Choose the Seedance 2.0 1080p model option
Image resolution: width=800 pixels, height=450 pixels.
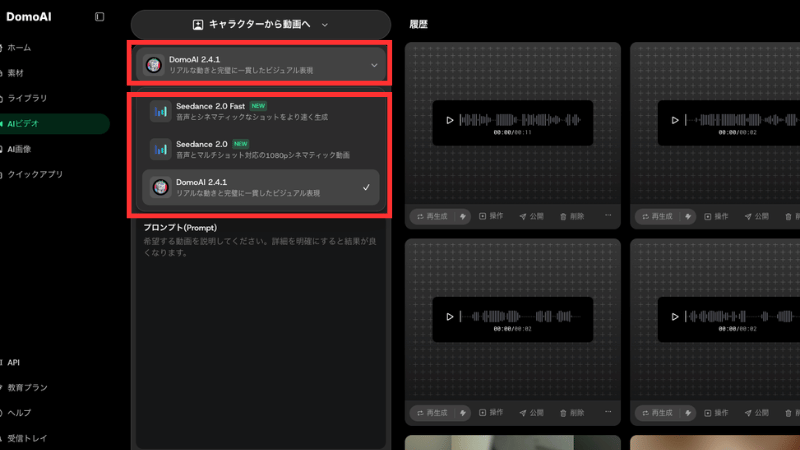[x=261, y=149]
